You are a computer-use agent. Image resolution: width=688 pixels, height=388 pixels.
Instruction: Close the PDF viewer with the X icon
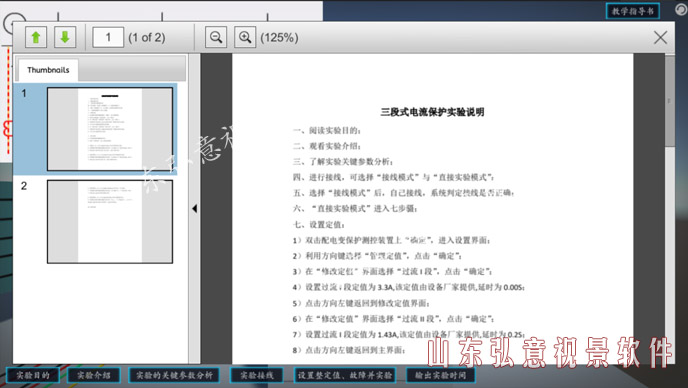pos(660,37)
